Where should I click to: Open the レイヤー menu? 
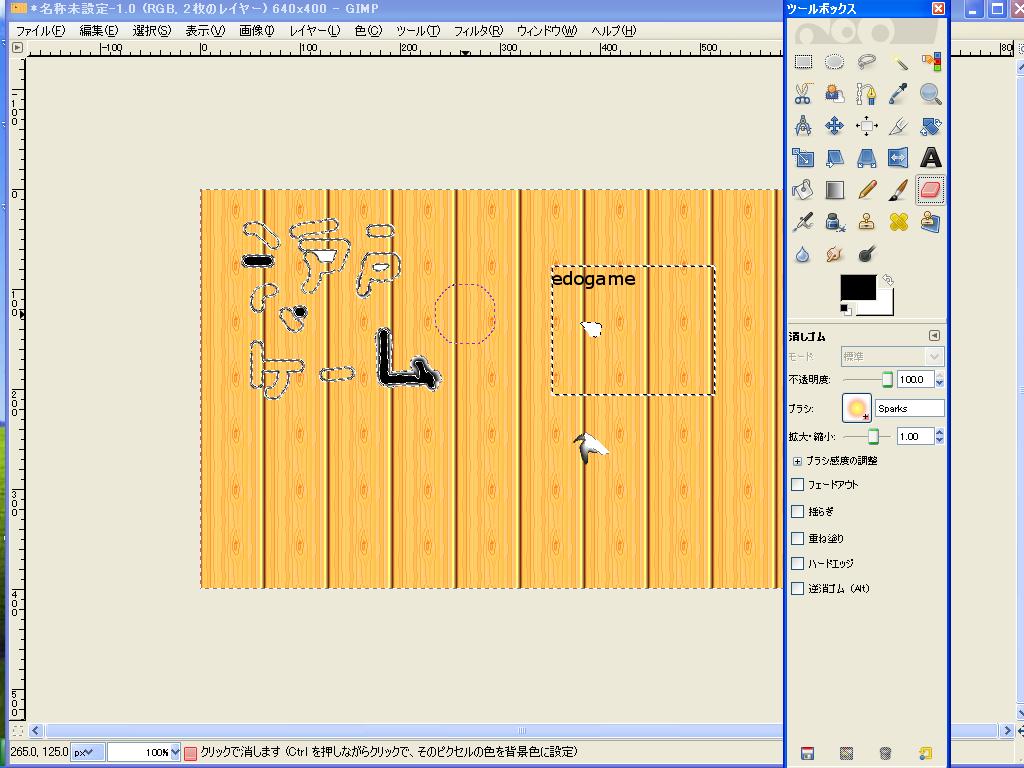click(315, 31)
